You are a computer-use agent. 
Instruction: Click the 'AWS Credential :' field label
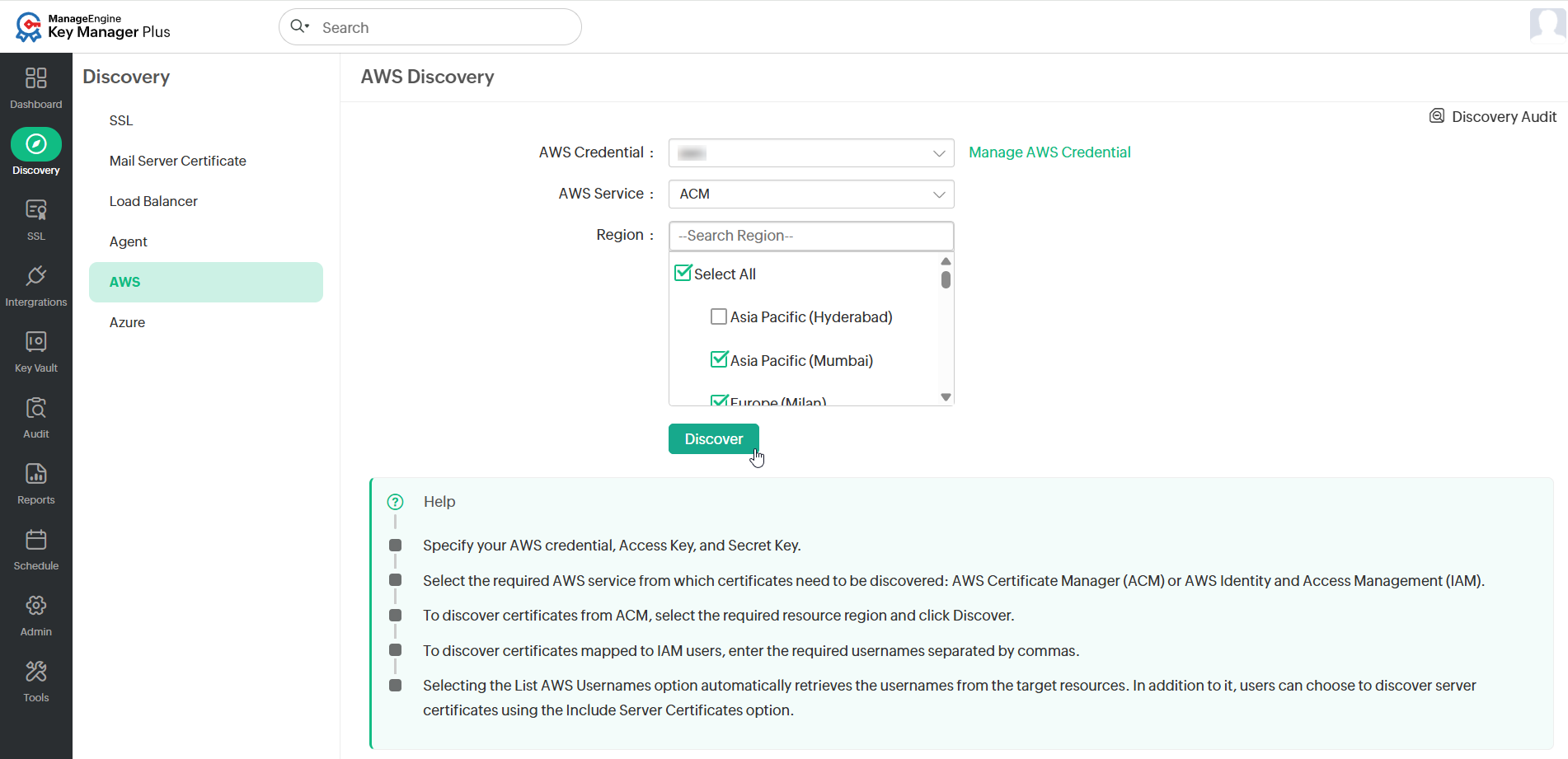[596, 152]
